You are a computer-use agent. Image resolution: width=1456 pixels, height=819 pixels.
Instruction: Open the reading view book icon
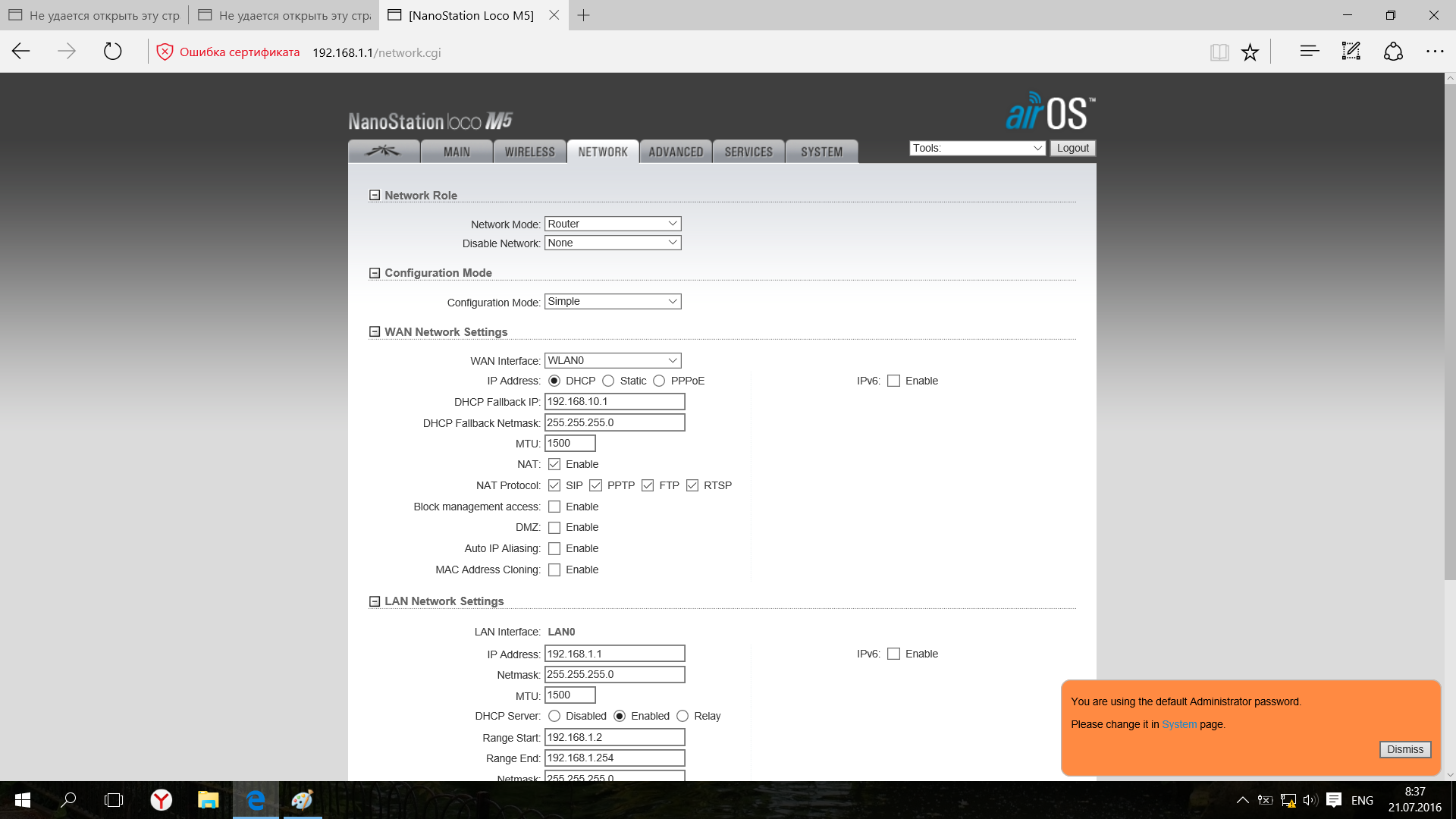point(1219,52)
